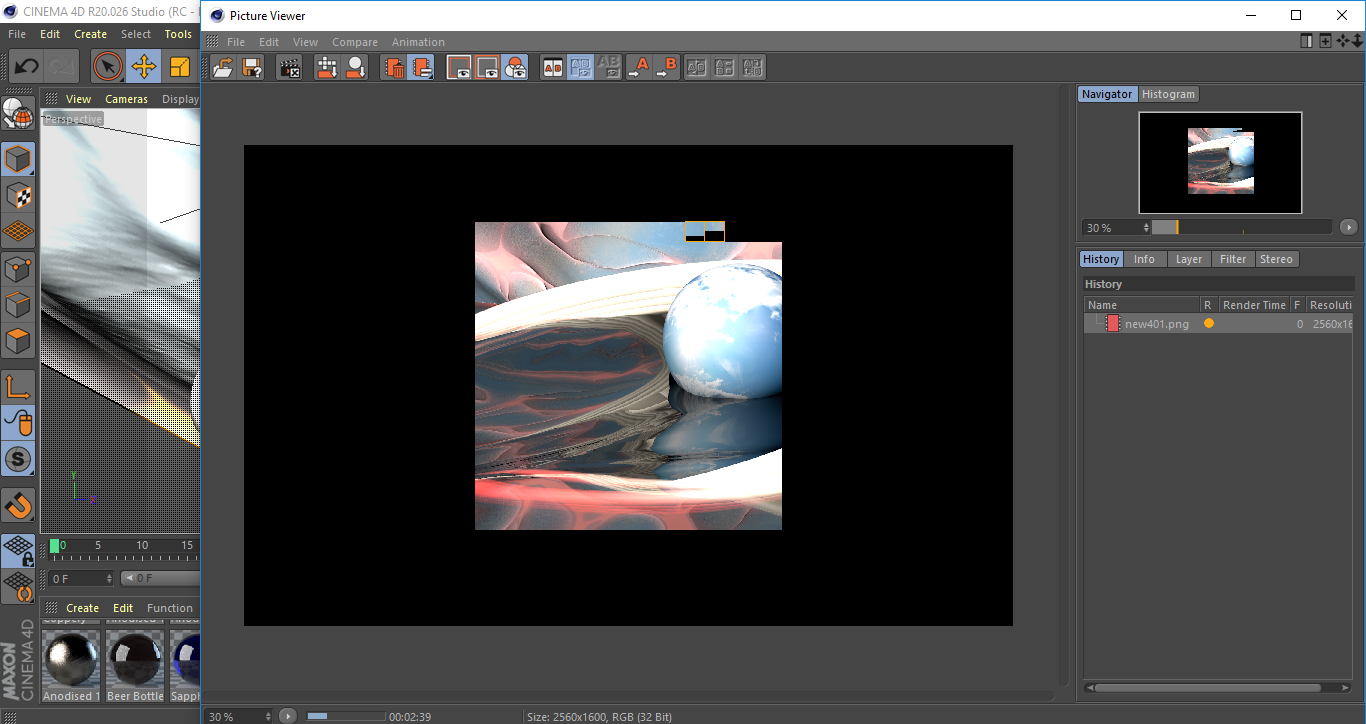The height and width of the screenshot is (724, 1366).
Task: Toggle Display Single-Pass eye icon
Action: tap(487, 67)
